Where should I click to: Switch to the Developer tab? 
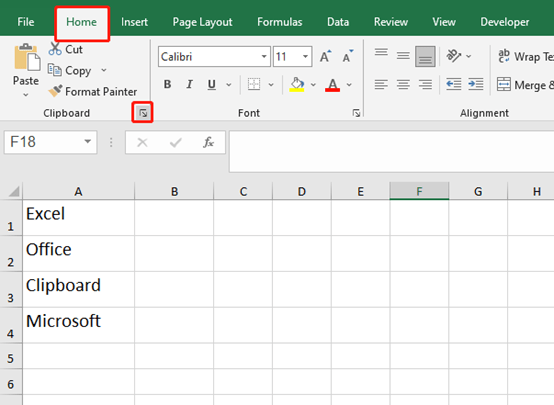pos(505,22)
